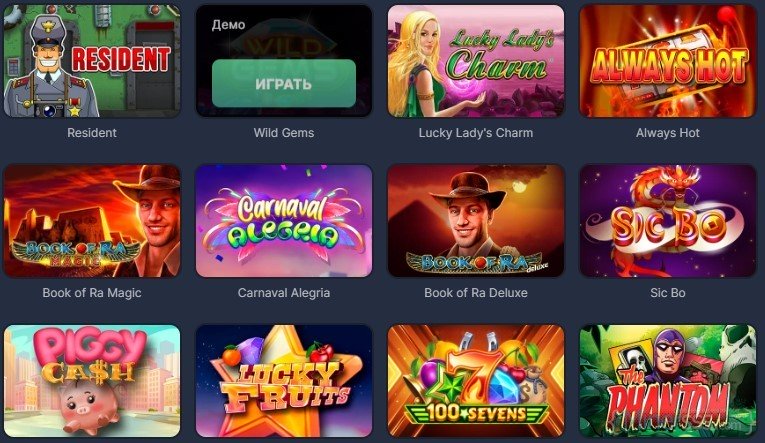
Task: Click the Always Hot caption text
Action: [668, 133]
